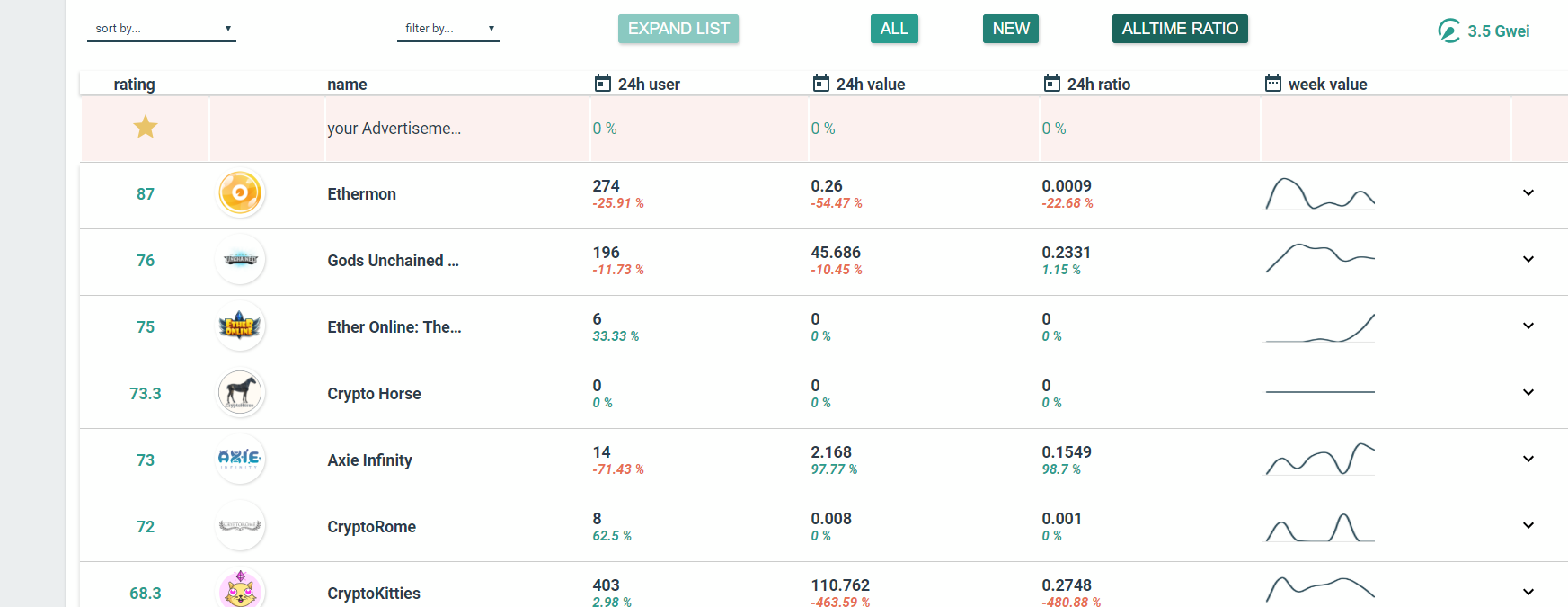
Task: Click Ethermon rating 87
Action: tap(146, 194)
